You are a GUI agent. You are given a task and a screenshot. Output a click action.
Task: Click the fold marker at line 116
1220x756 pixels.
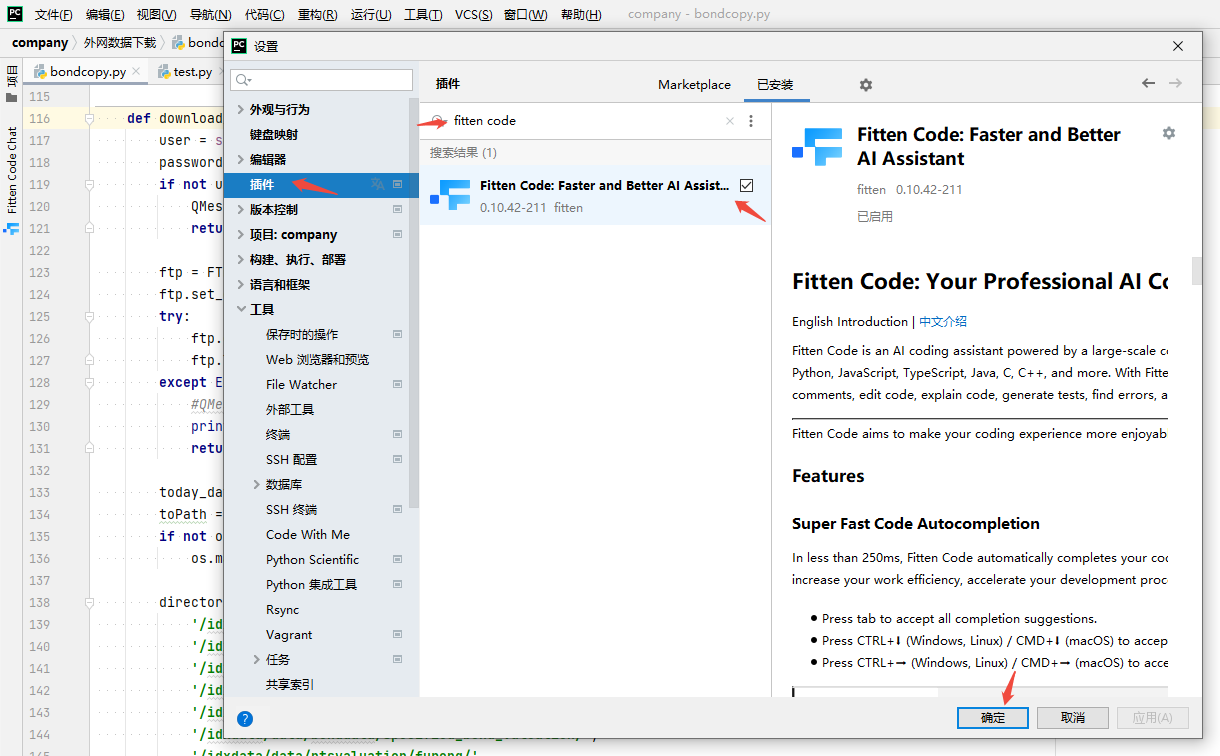(89, 118)
